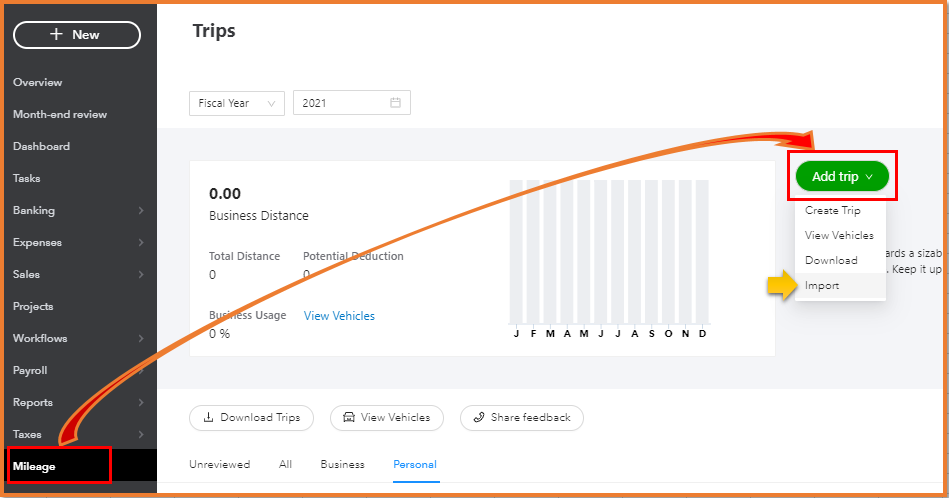
Task: Open Mileage in the sidebar
Action: [x=35, y=466]
